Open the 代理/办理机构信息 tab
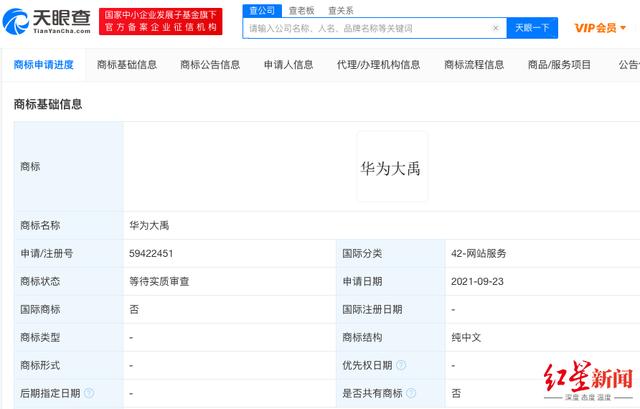The height and width of the screenshot is (409, 640). click(x=378, y=65)
